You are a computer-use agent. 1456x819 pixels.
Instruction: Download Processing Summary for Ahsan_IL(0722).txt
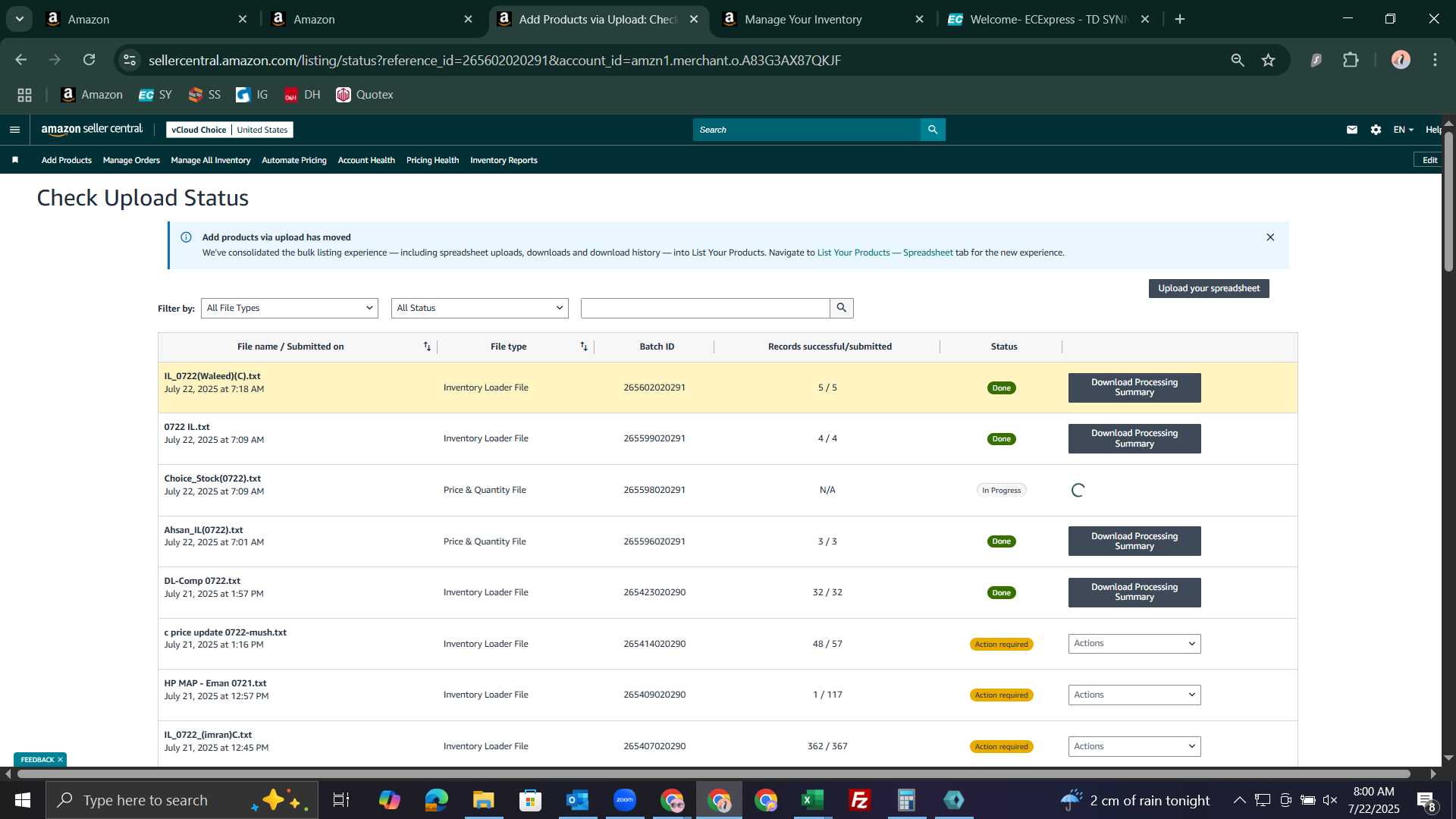point(1134,541)
